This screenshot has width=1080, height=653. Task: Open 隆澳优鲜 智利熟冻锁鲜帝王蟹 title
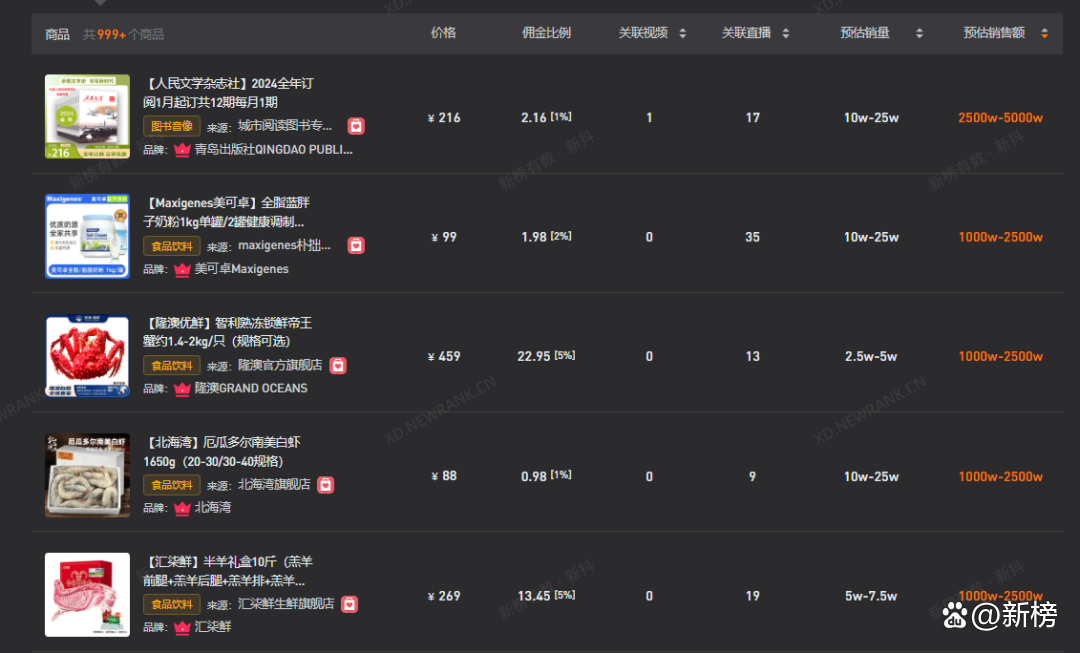coord(228,332)
